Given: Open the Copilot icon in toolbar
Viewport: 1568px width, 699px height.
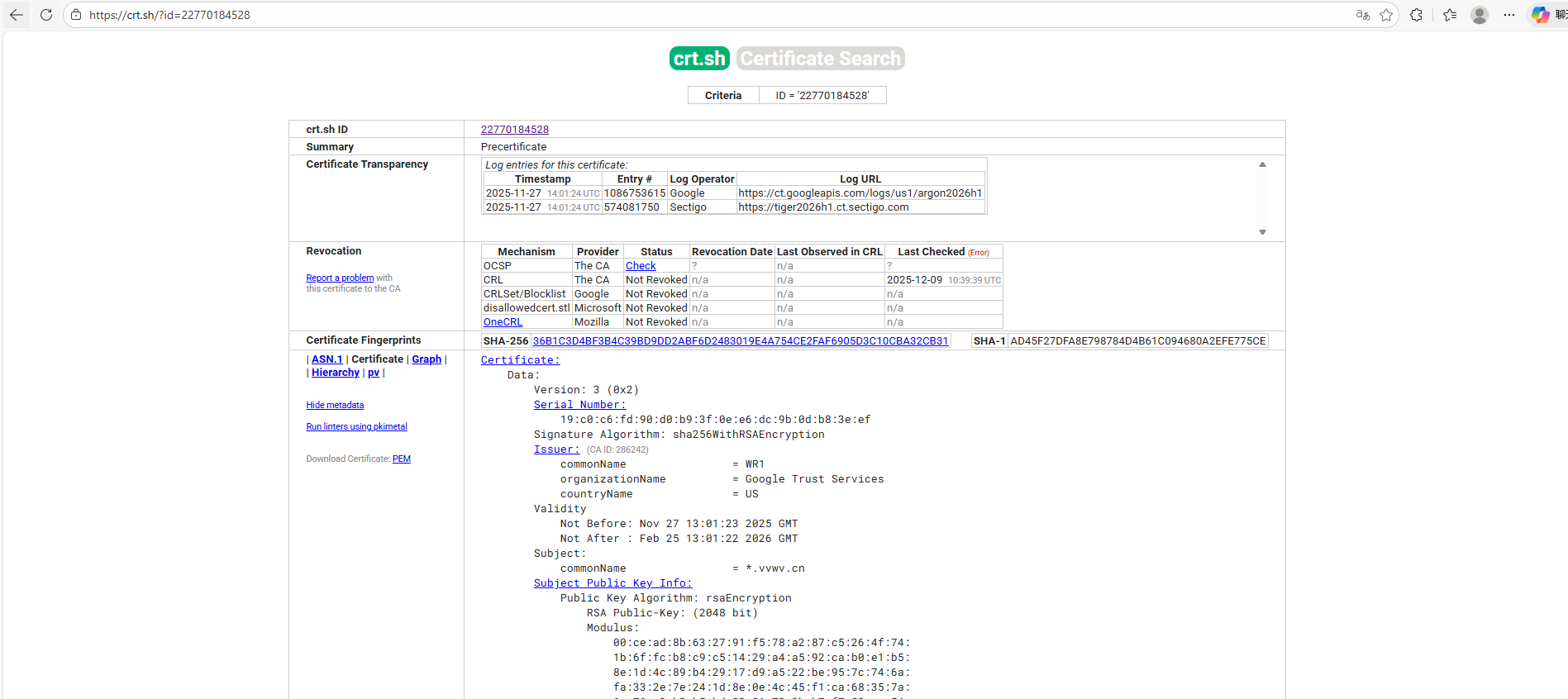Looking at the screenshot, I should [x=1540, y=15].
